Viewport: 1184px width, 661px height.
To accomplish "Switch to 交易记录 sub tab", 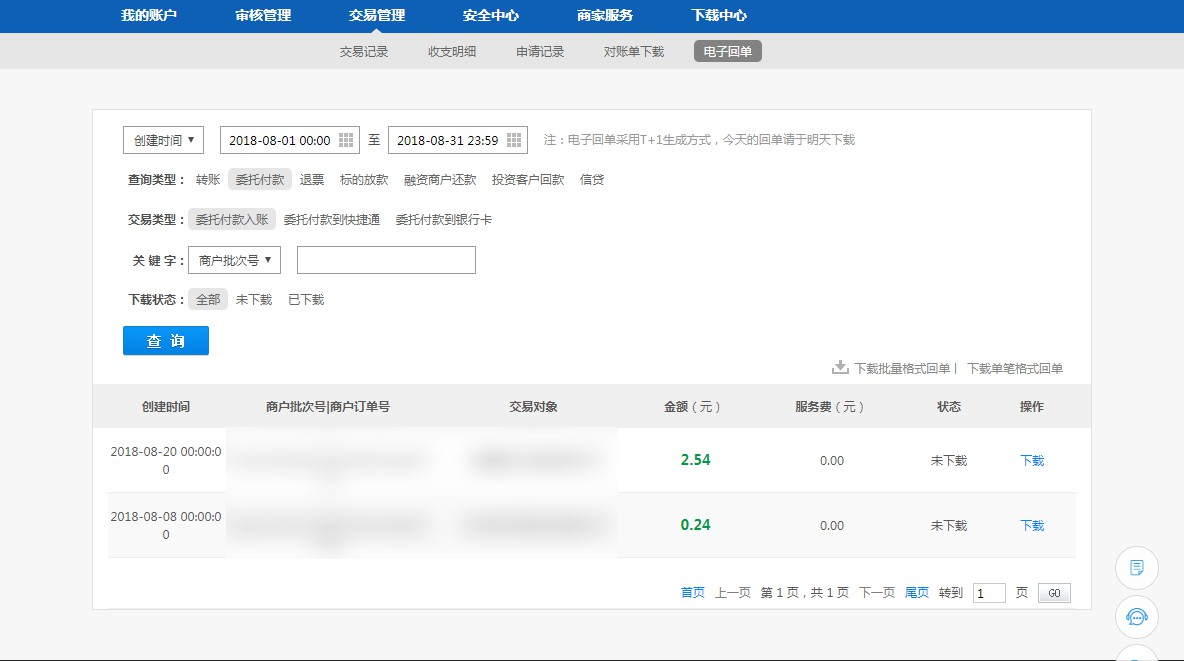I will point(364,52).
